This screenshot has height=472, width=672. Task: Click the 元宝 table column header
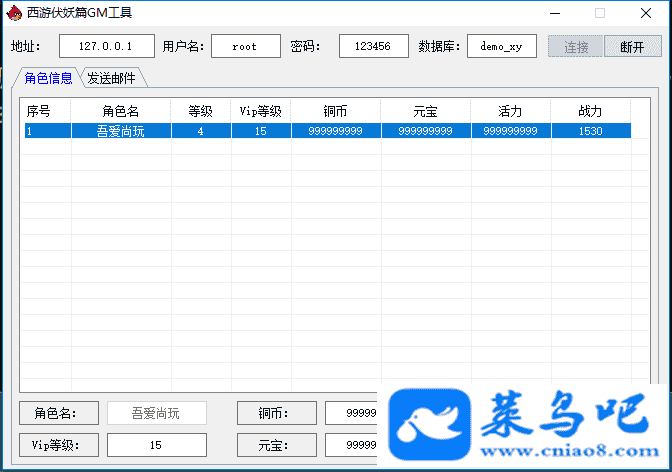click(x=425, y=110)
